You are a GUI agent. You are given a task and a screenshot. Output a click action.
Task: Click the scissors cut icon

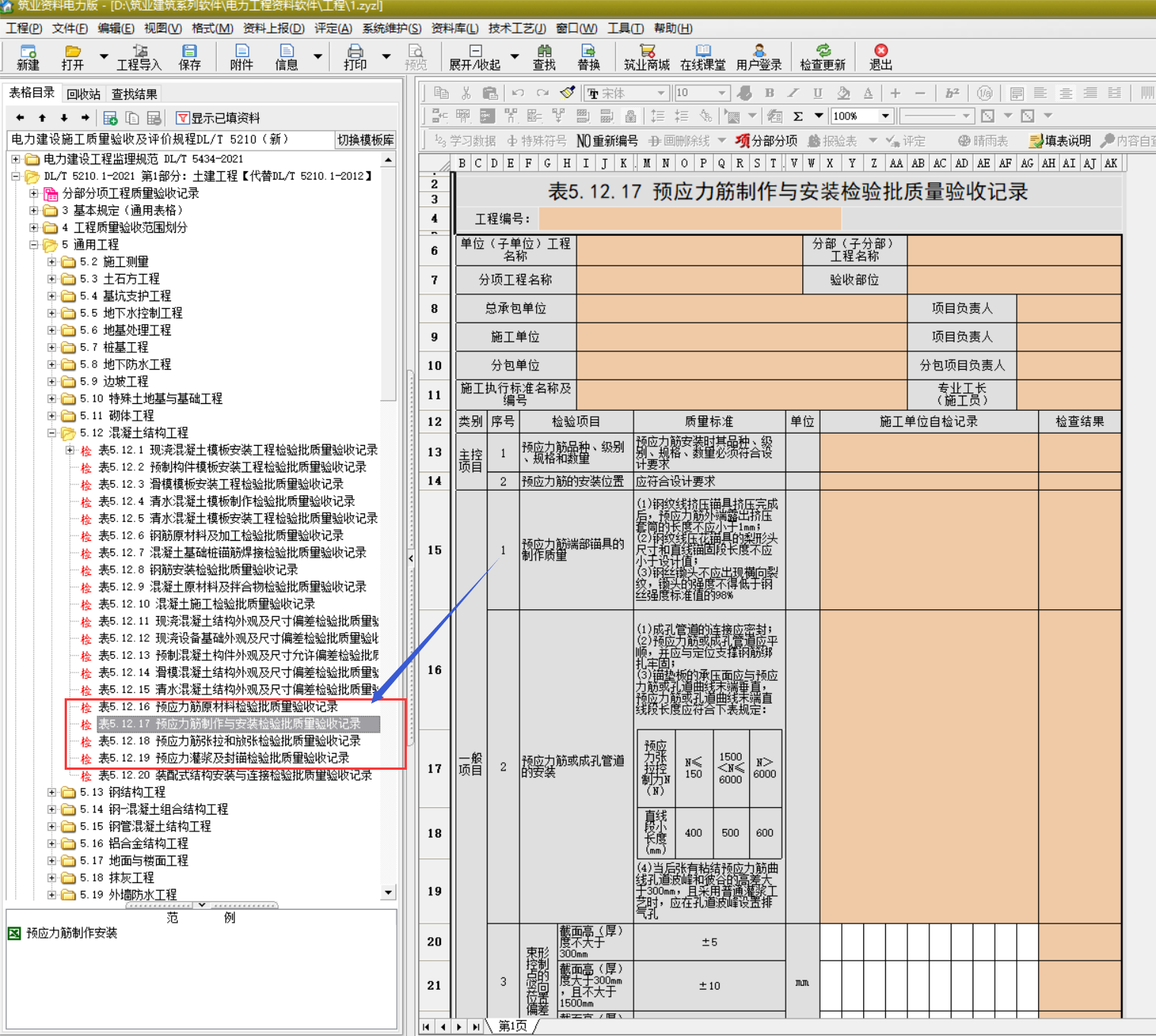pos(466,93)
